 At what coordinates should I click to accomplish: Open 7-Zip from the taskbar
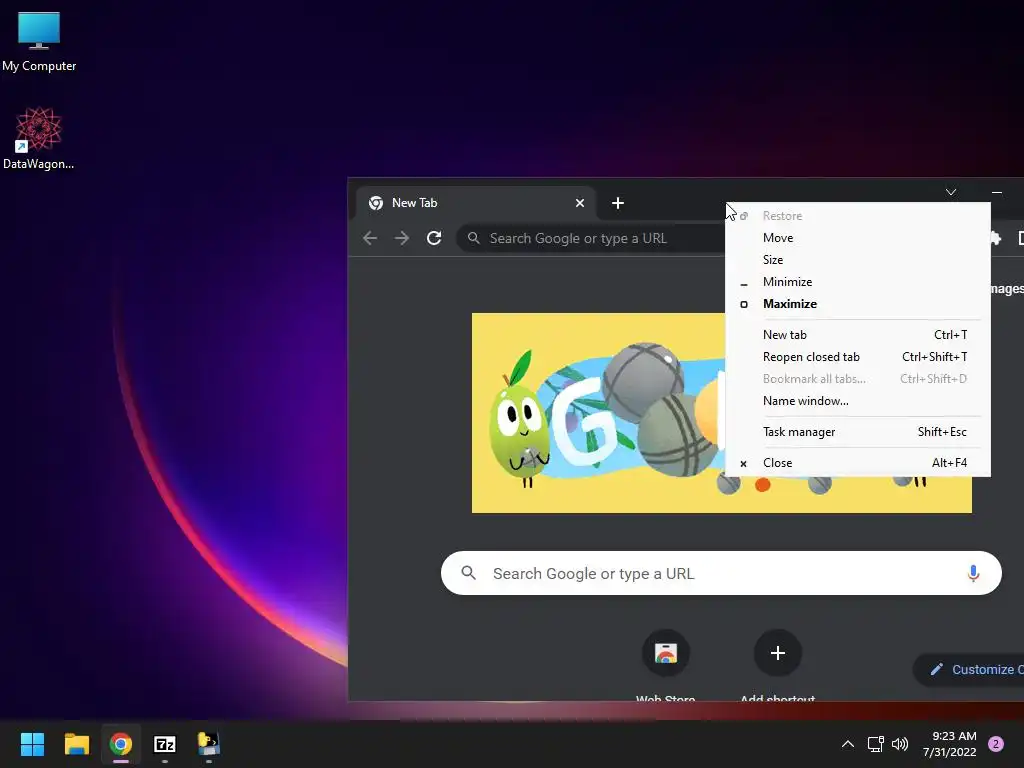pos(165,744)
